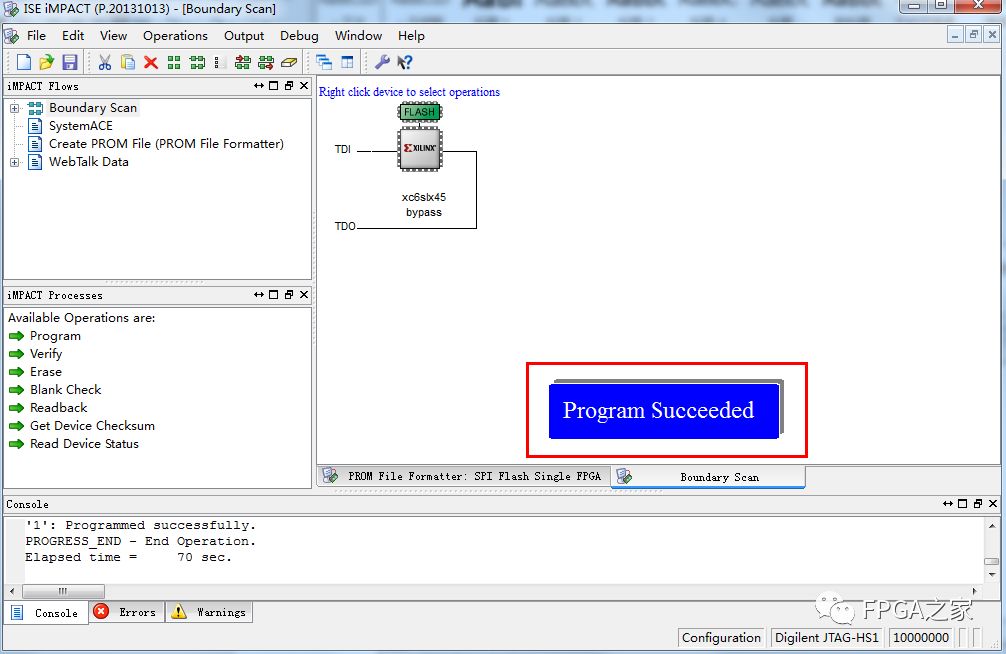The image size is (1006, 654).
Task: Open the Output menu
Action: click(x=244, y=36)
